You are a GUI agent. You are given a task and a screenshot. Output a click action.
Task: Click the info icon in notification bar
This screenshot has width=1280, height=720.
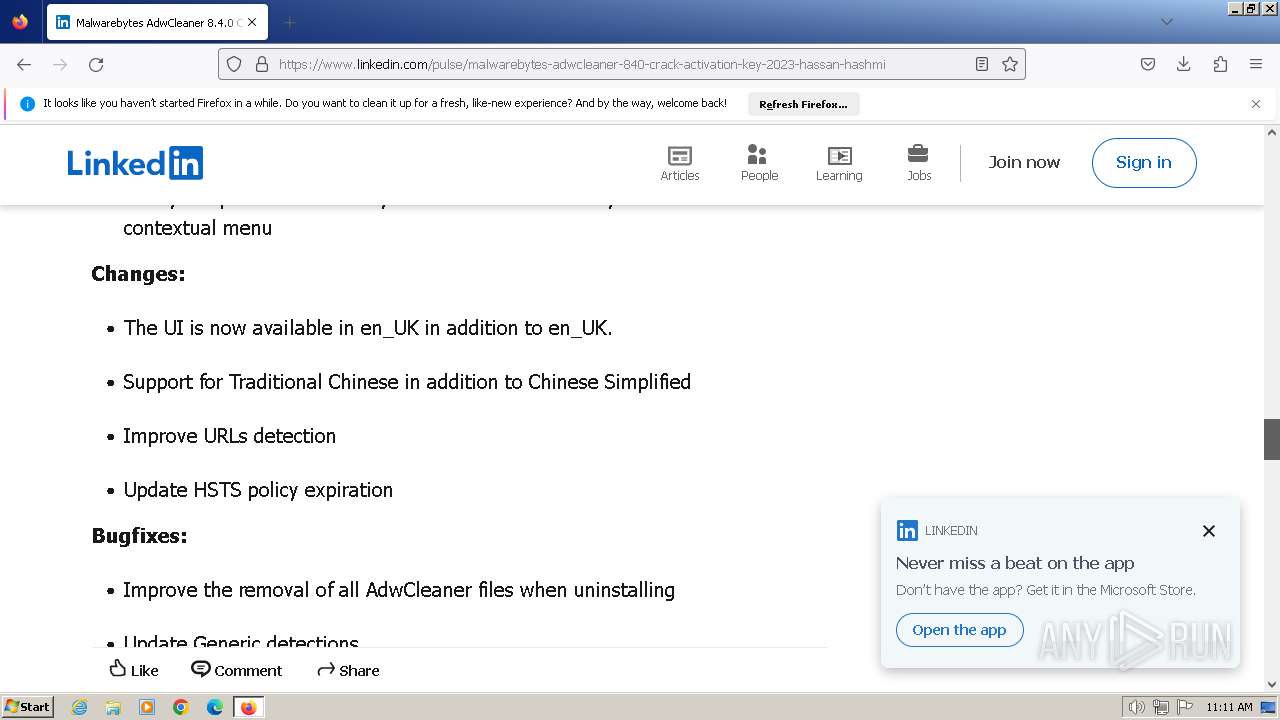[x=27, y=104]
